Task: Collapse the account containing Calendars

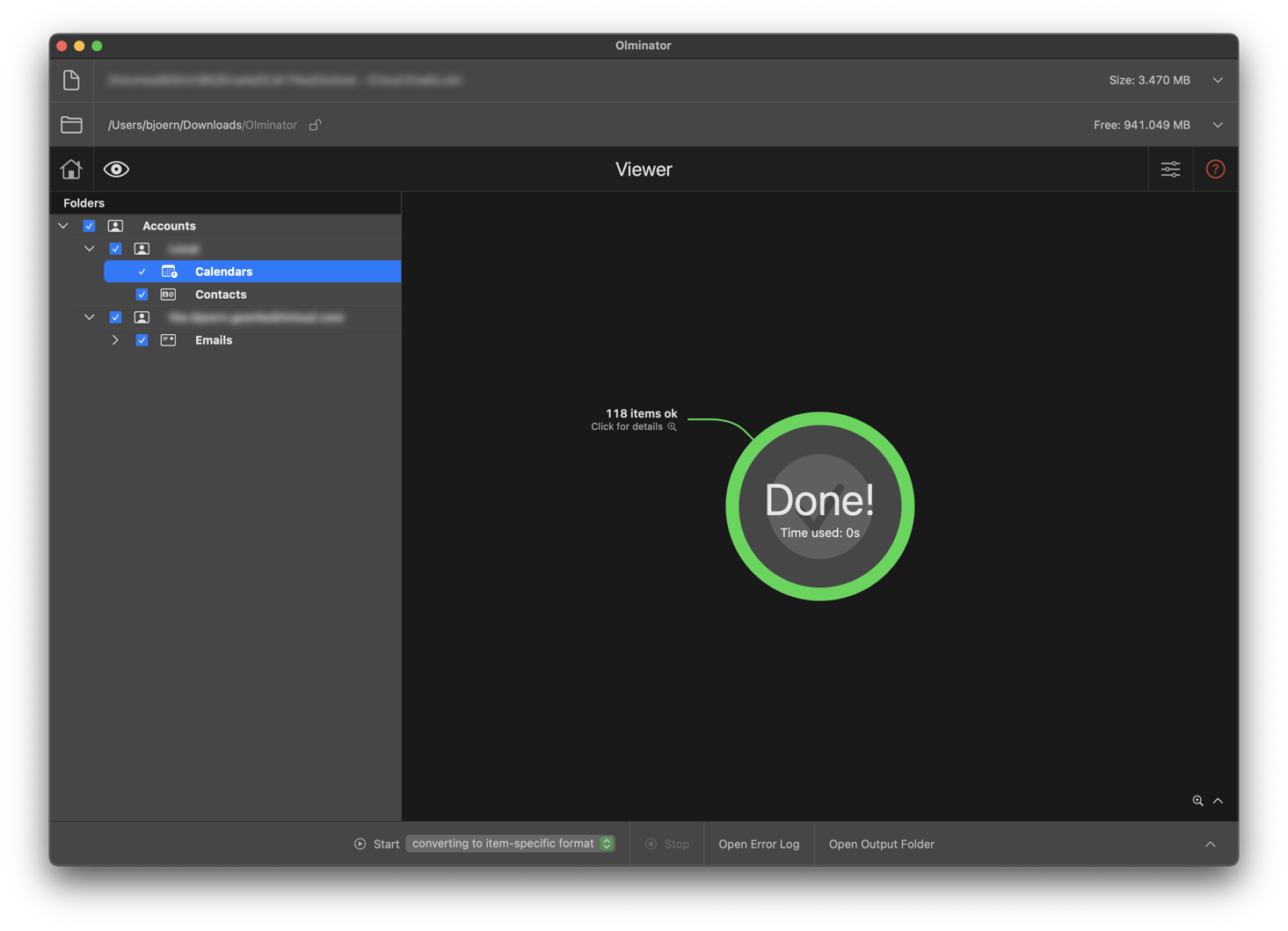Action: point(90,249)
